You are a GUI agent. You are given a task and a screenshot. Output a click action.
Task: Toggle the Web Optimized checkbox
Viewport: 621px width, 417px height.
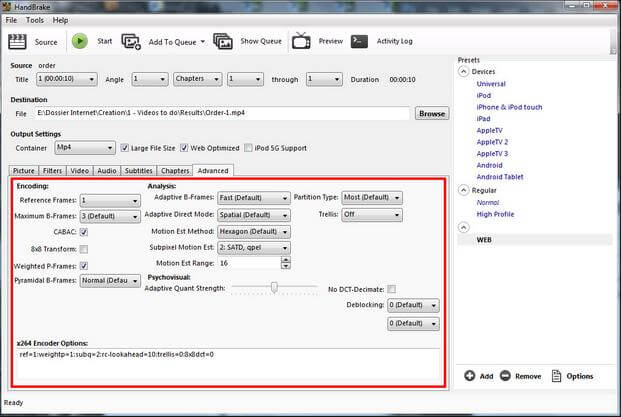[x=187, y=148]
